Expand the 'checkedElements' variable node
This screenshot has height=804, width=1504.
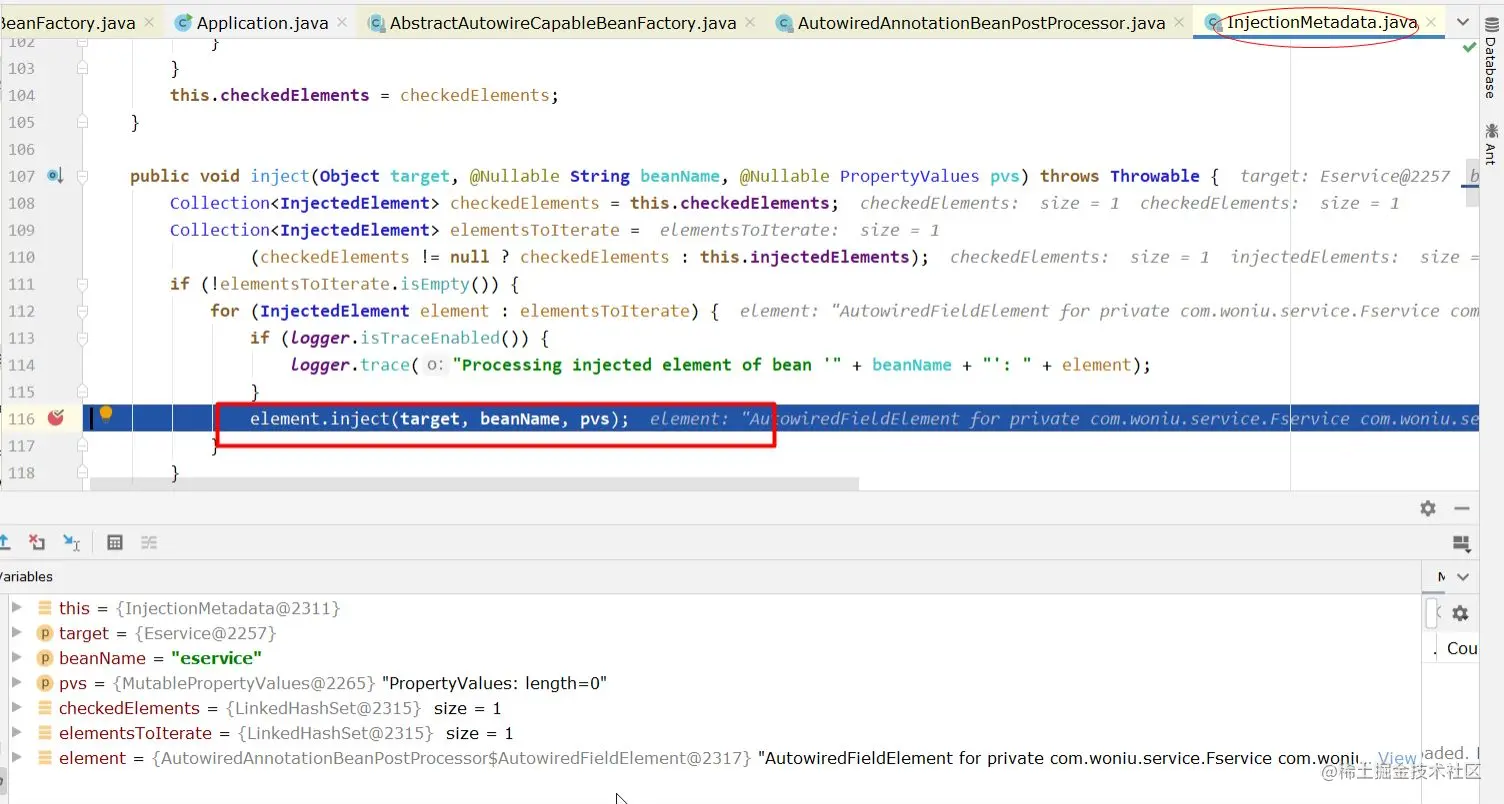coord(16,708)
